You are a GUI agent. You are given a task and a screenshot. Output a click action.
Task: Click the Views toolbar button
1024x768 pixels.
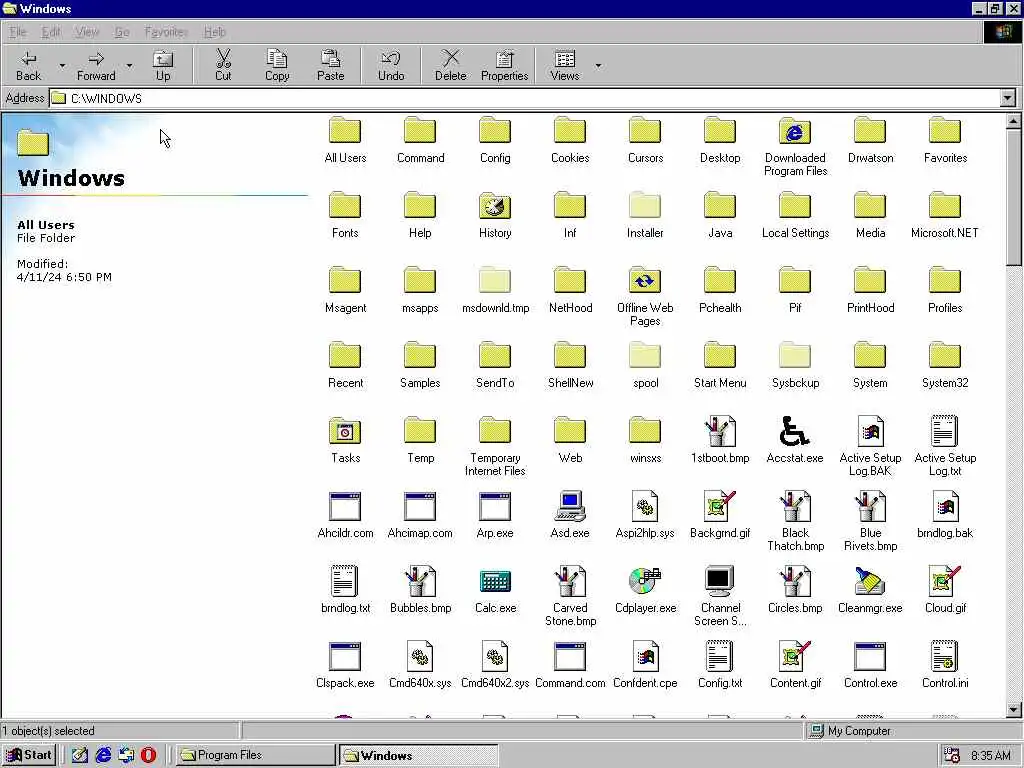(x=565, y=65)
